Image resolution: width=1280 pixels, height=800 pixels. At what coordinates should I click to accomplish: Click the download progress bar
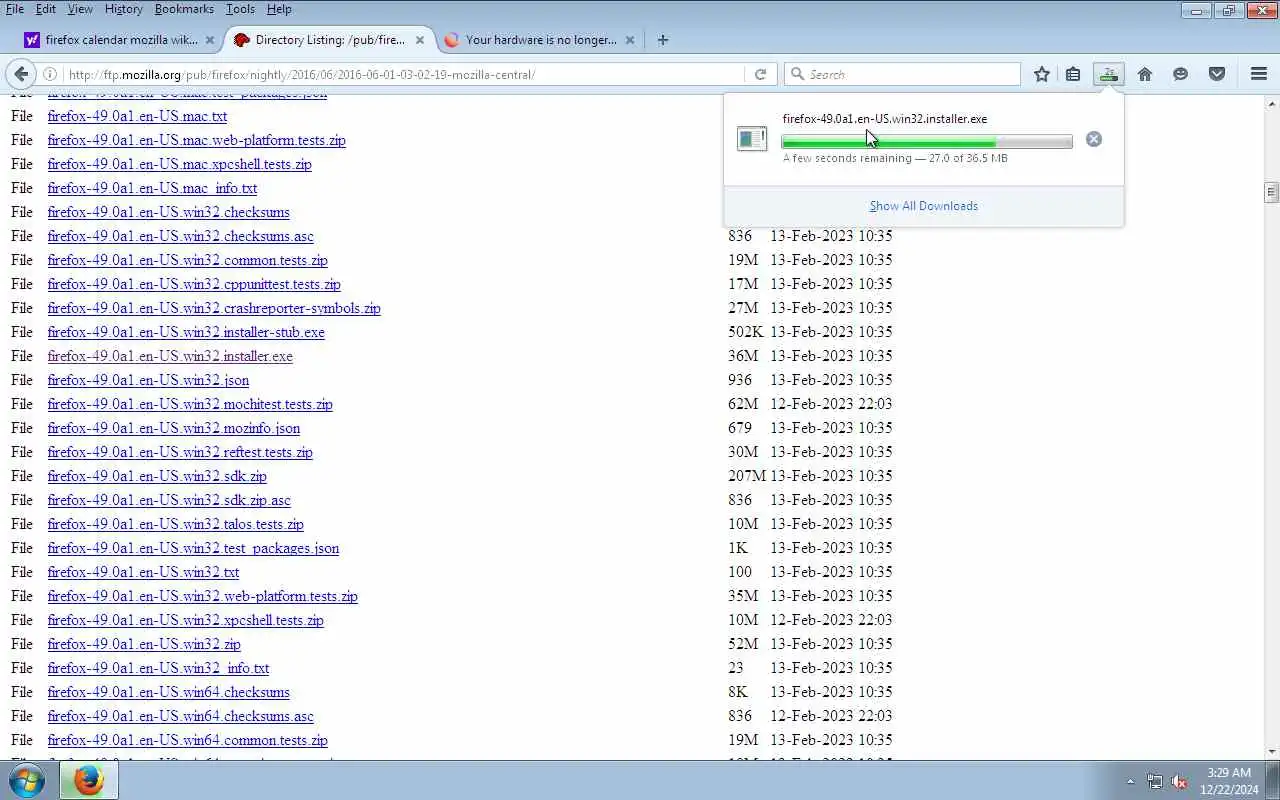click(x=927, y=142)
